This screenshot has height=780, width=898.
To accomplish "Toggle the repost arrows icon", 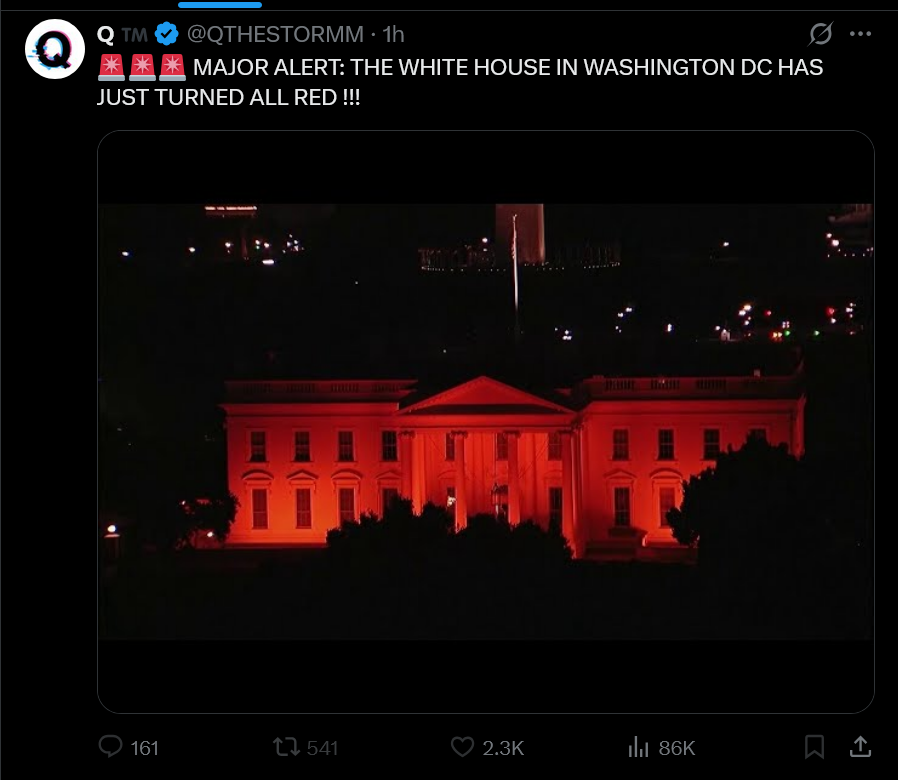I will click(286, 747).
